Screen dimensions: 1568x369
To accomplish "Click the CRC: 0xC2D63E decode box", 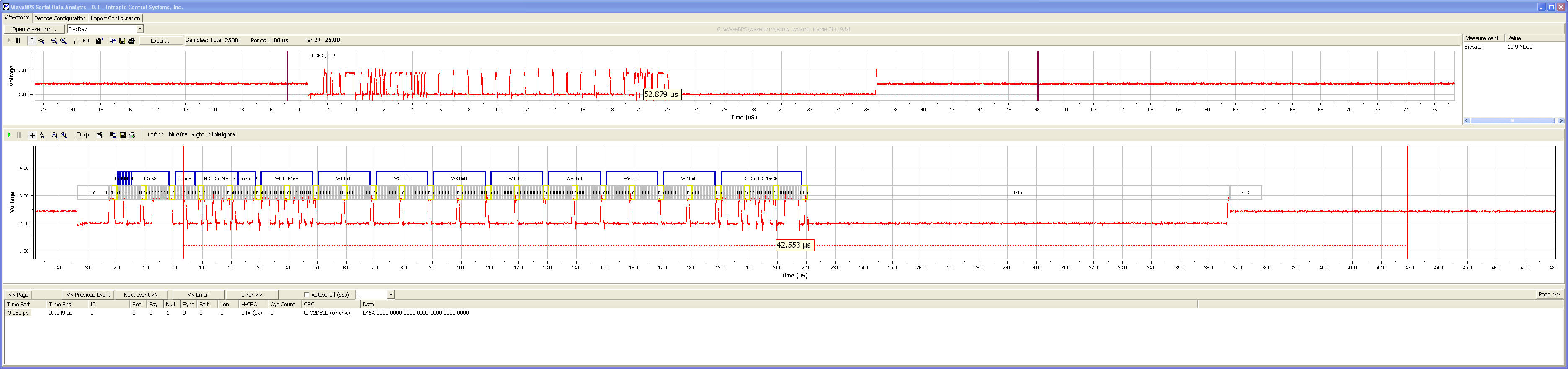I will click(x=761, y=179).
